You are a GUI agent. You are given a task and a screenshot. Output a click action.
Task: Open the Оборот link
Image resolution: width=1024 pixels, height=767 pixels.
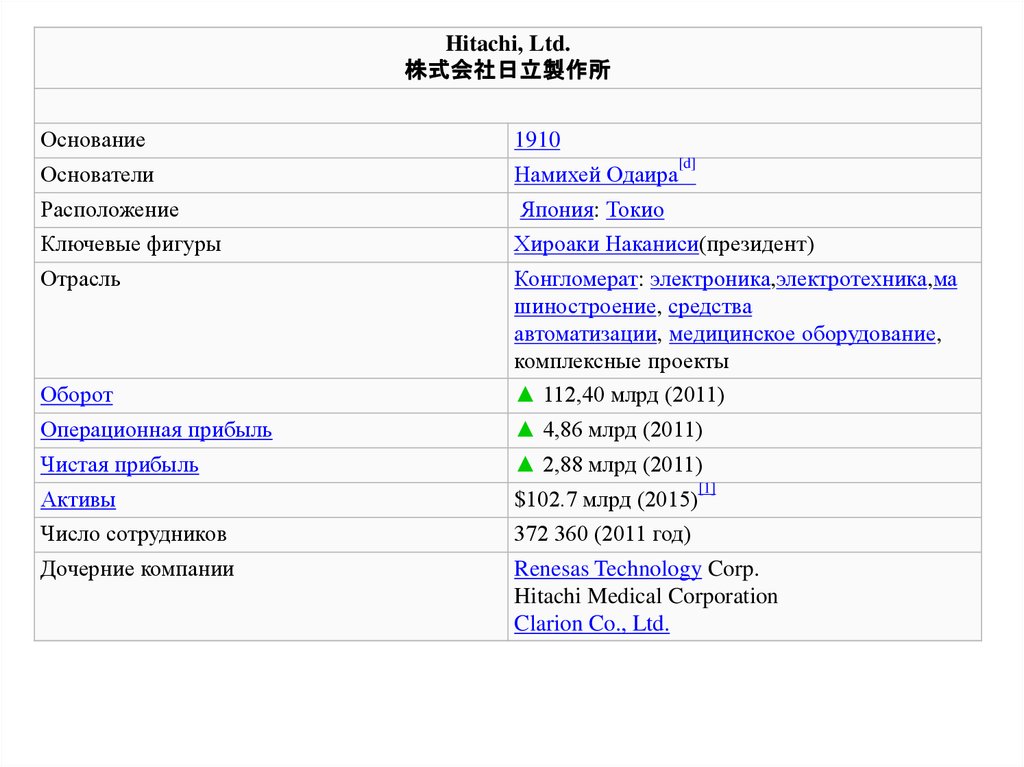[x=76, y=395]
